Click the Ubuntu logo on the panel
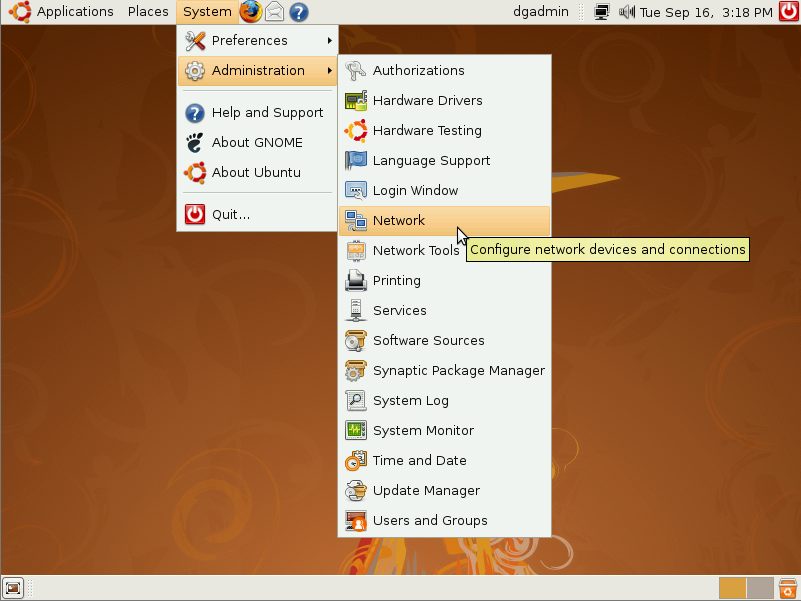 click(20, 12)
